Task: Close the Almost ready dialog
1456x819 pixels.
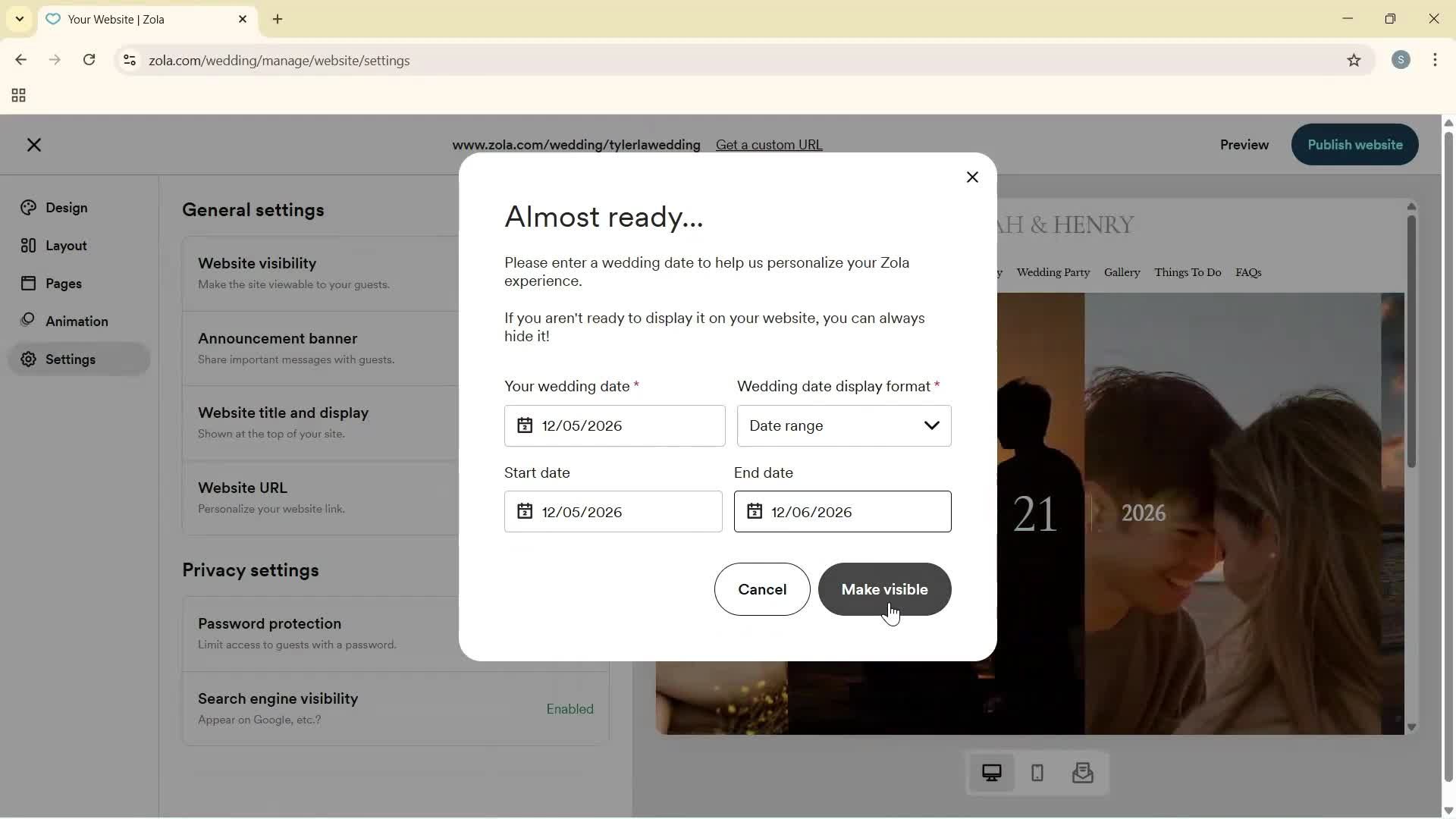Action: click(x=972, y=177)
